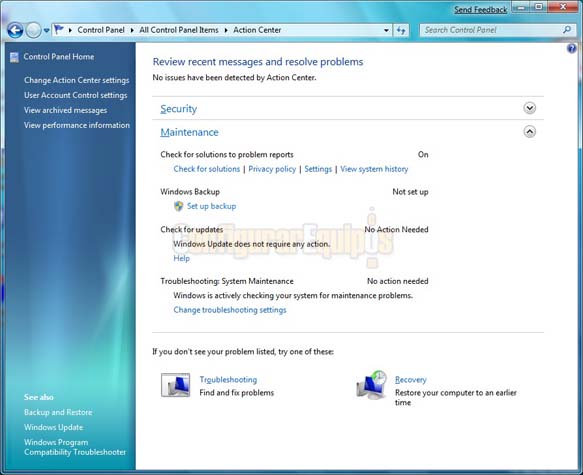Viewport: 583px width, 475px height.
Task: Click the 'Check for updates' label
Action: pyautogui.click(x=191, y=229)
